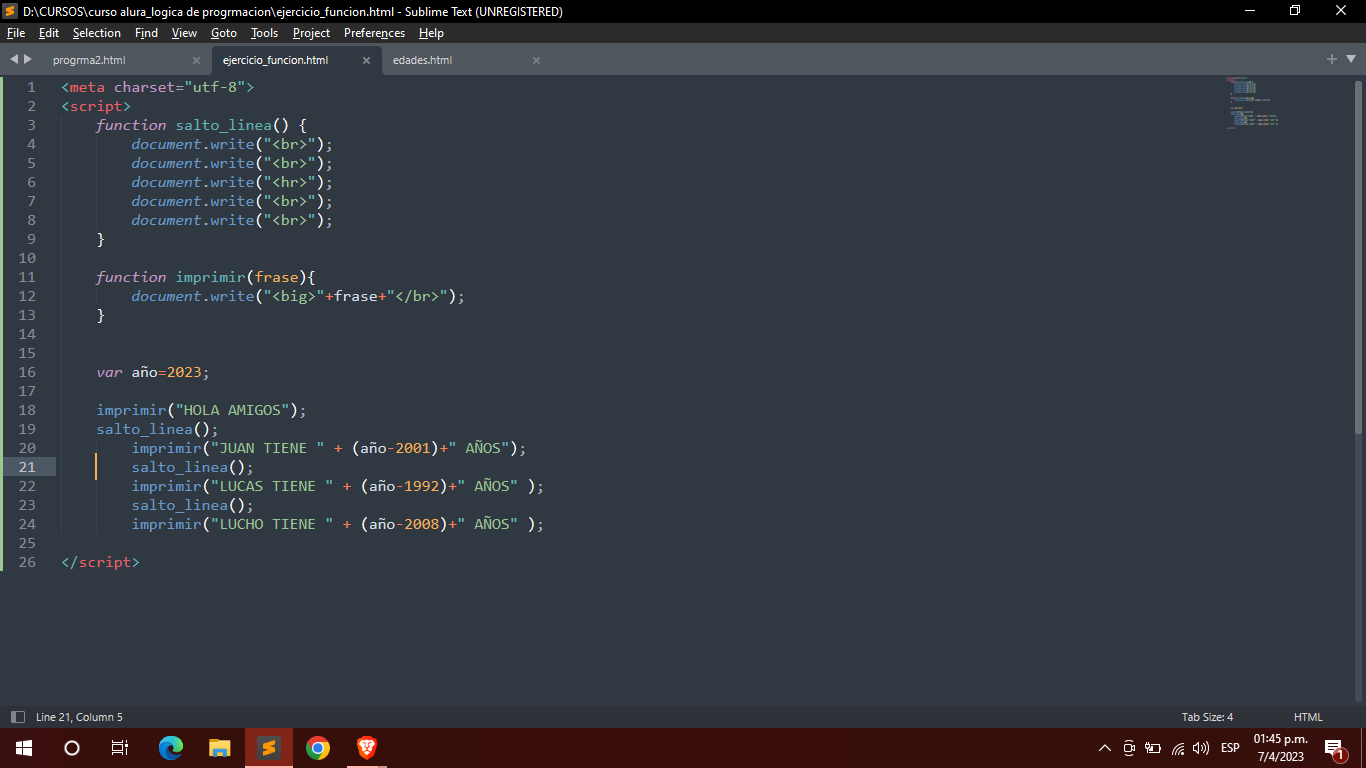Screen dimensions: 1366x768
Task: Open the Find menu
Action: click(x=146, y=33)
